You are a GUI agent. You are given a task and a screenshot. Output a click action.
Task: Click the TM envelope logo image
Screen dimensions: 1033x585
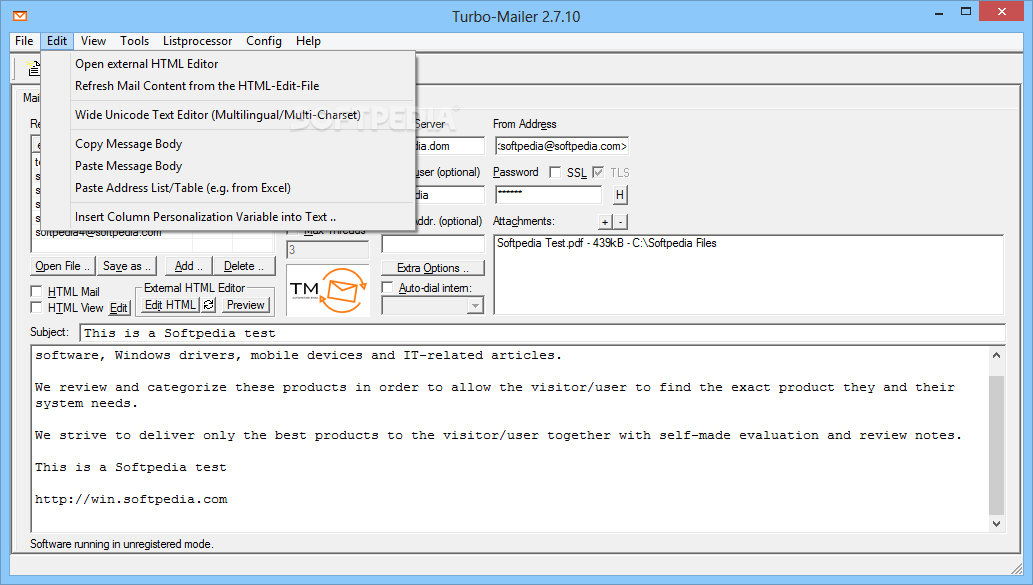pos(328,290)
